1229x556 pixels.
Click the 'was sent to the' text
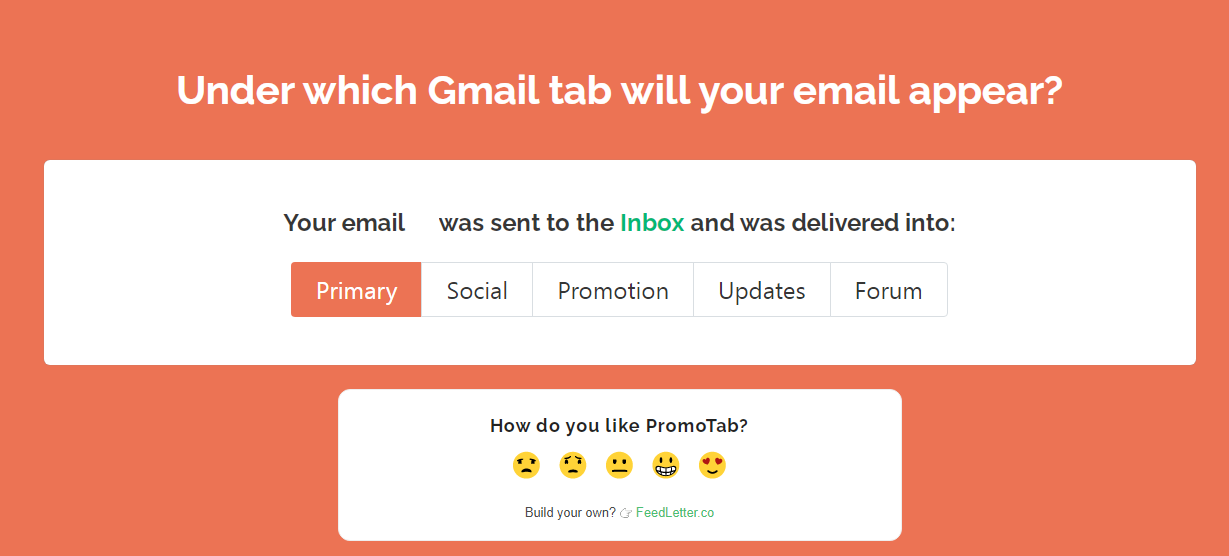(x=526, y=222)
